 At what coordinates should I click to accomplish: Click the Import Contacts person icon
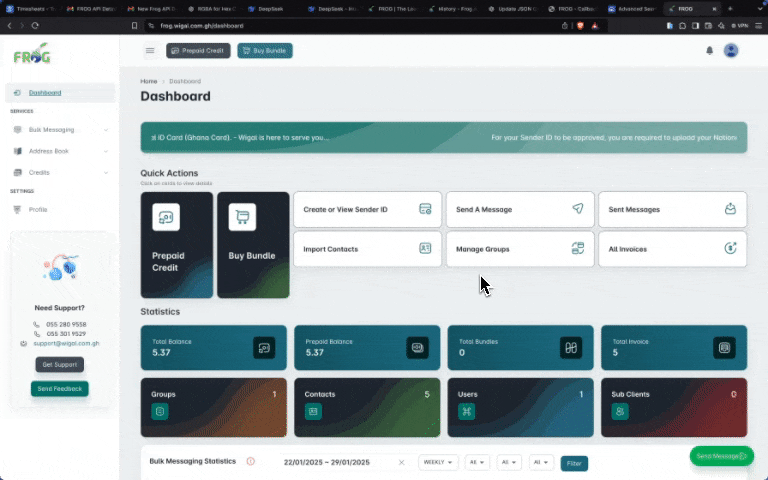click(x=425, y=248)
